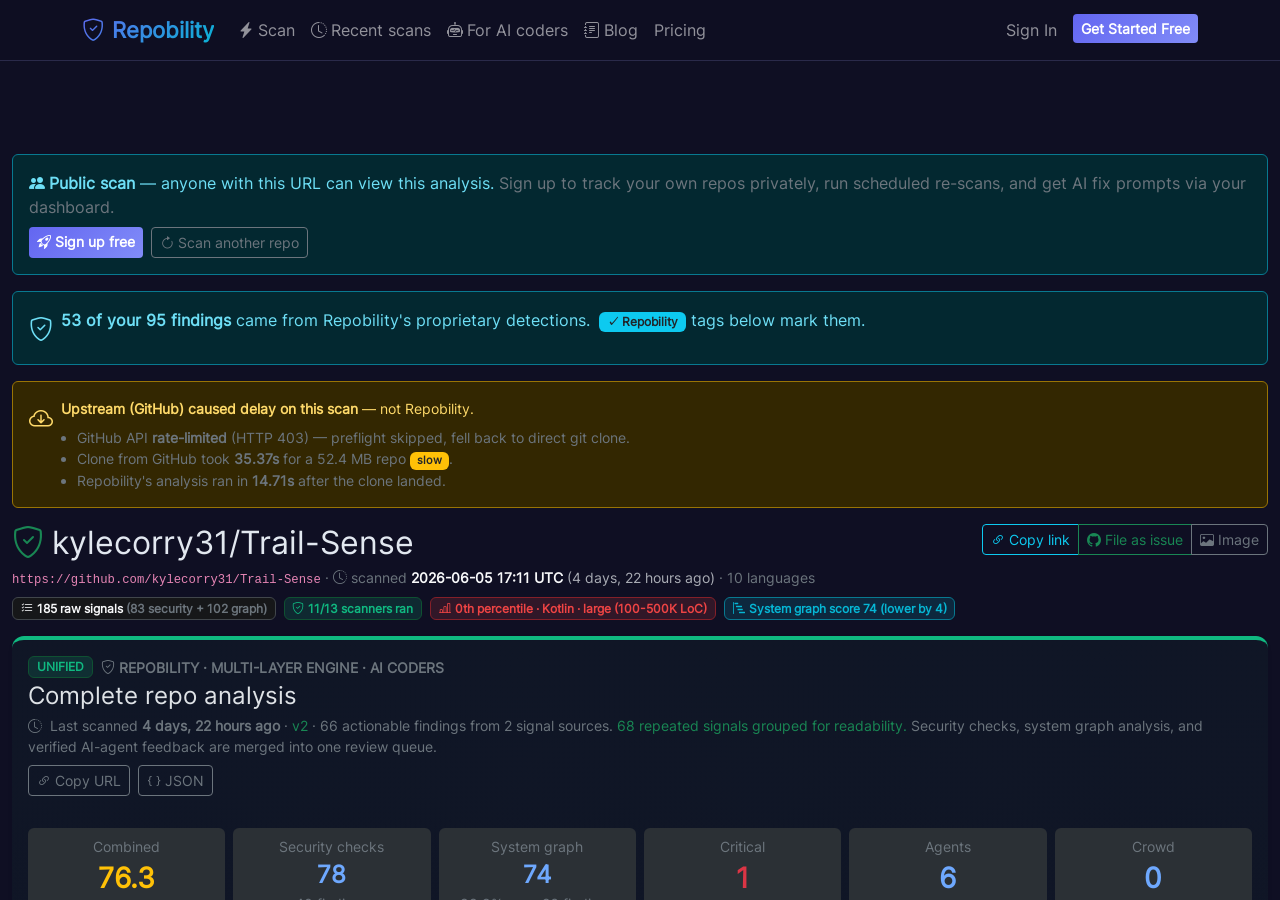Click the 185 raw signals badge
The height and width of the screenshot is (900, 1280).
pyautogui.click(x=144, y=608)
